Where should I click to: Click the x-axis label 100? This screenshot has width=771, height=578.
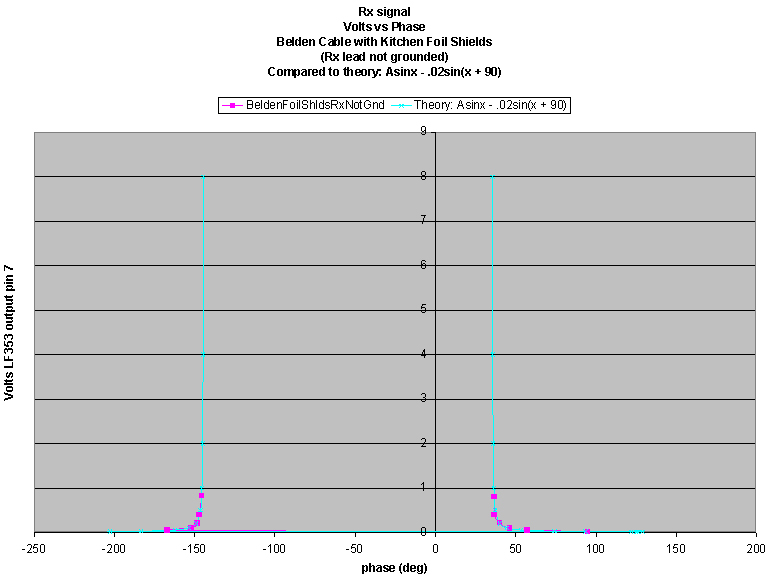(x=595, y=548)
